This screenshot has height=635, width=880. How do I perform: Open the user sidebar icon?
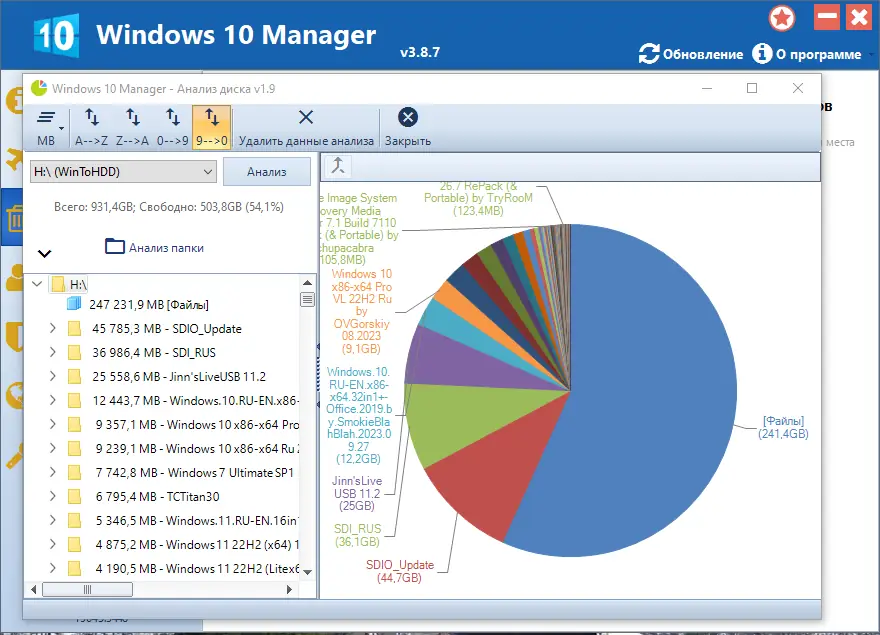click(x=14, y=277)
